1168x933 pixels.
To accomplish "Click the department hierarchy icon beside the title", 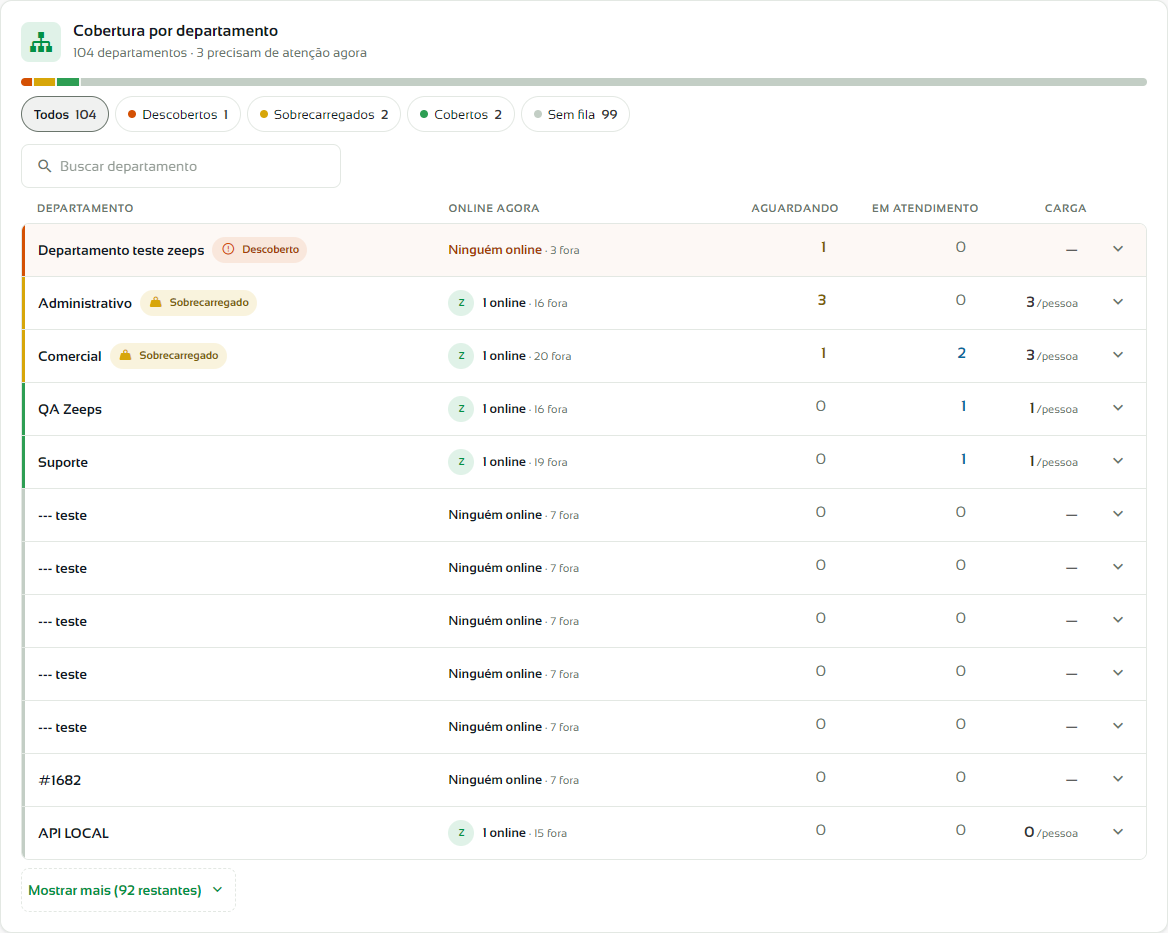I will point(41,42).
